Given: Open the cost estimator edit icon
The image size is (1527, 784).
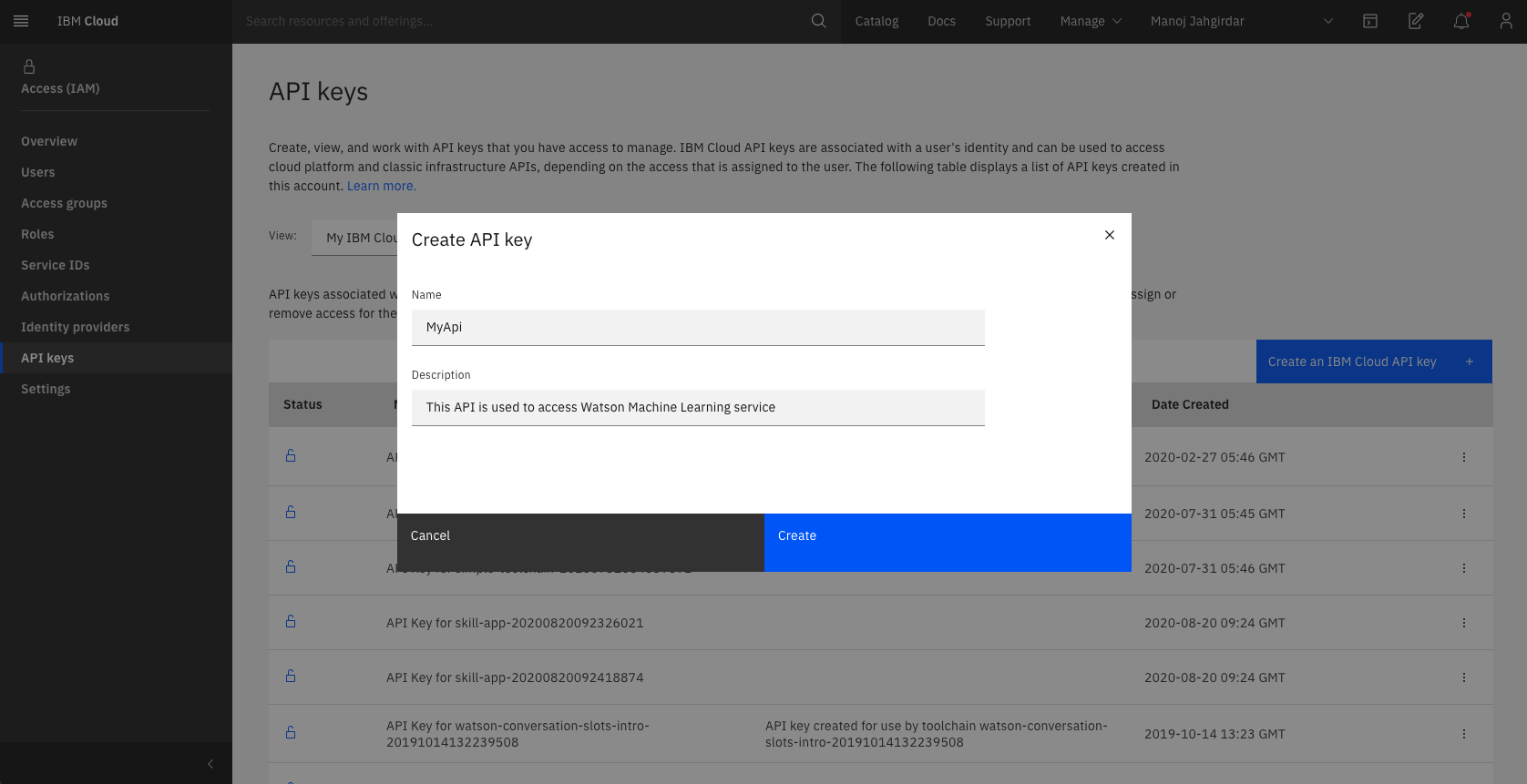Looking at the screenshot, I should (x=1416, y=21).
